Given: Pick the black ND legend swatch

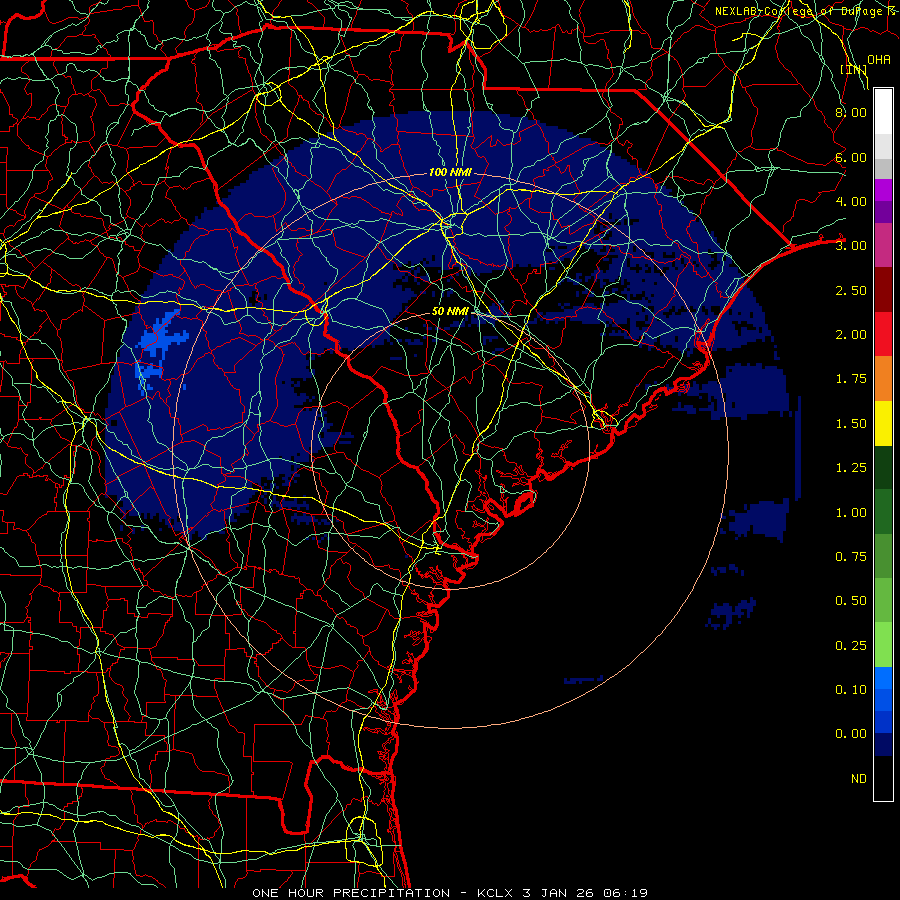Looking at the screenshot, I should [883, 778].
